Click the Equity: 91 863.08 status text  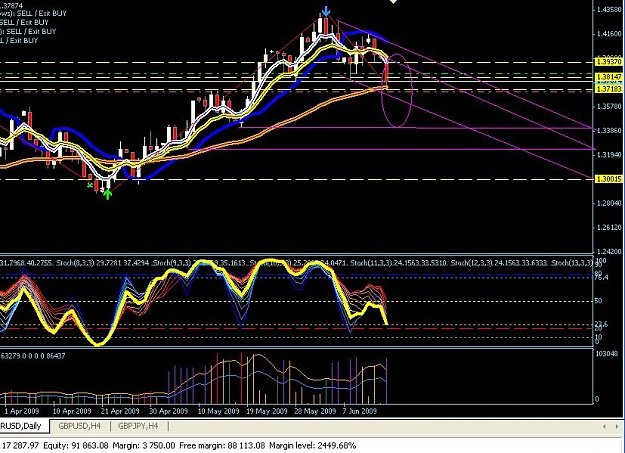point(75,445)
